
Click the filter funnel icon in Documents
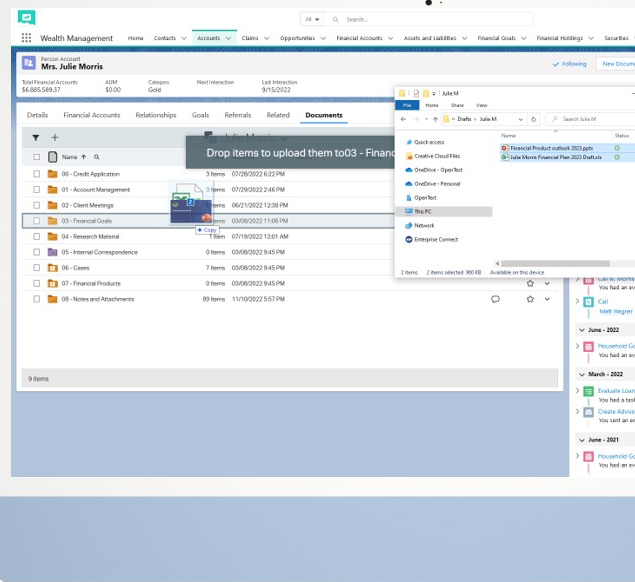(x=36, y=137)
